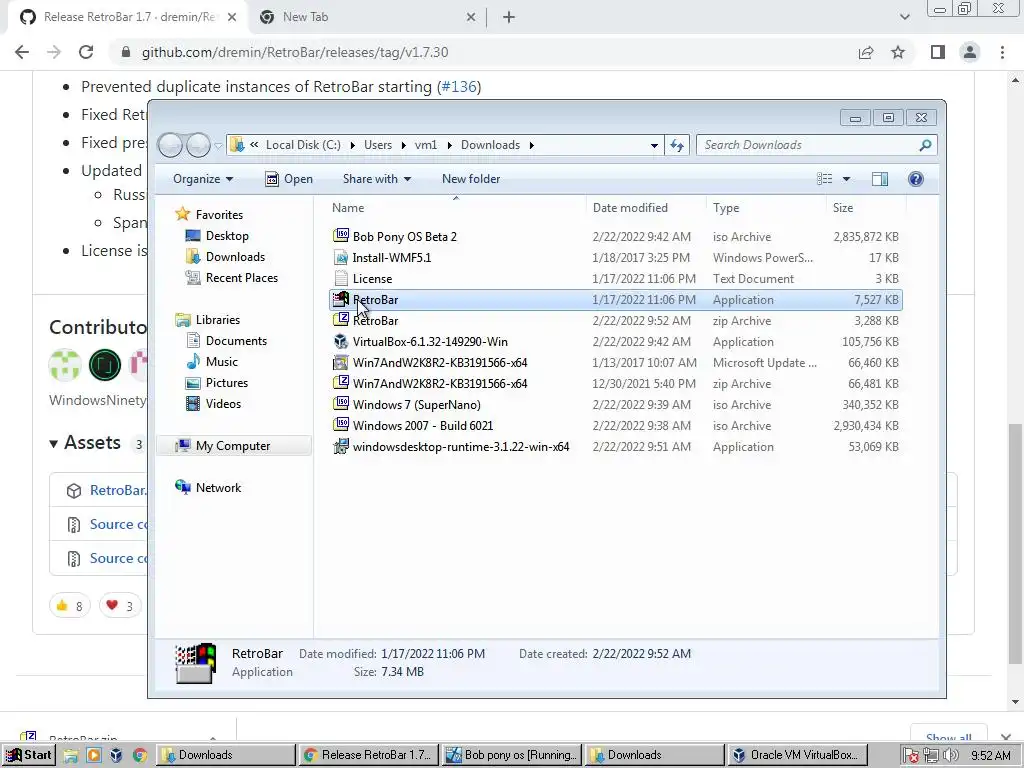Click the heart reaction button
The image size is (1024, 768).
pos(120,606)
